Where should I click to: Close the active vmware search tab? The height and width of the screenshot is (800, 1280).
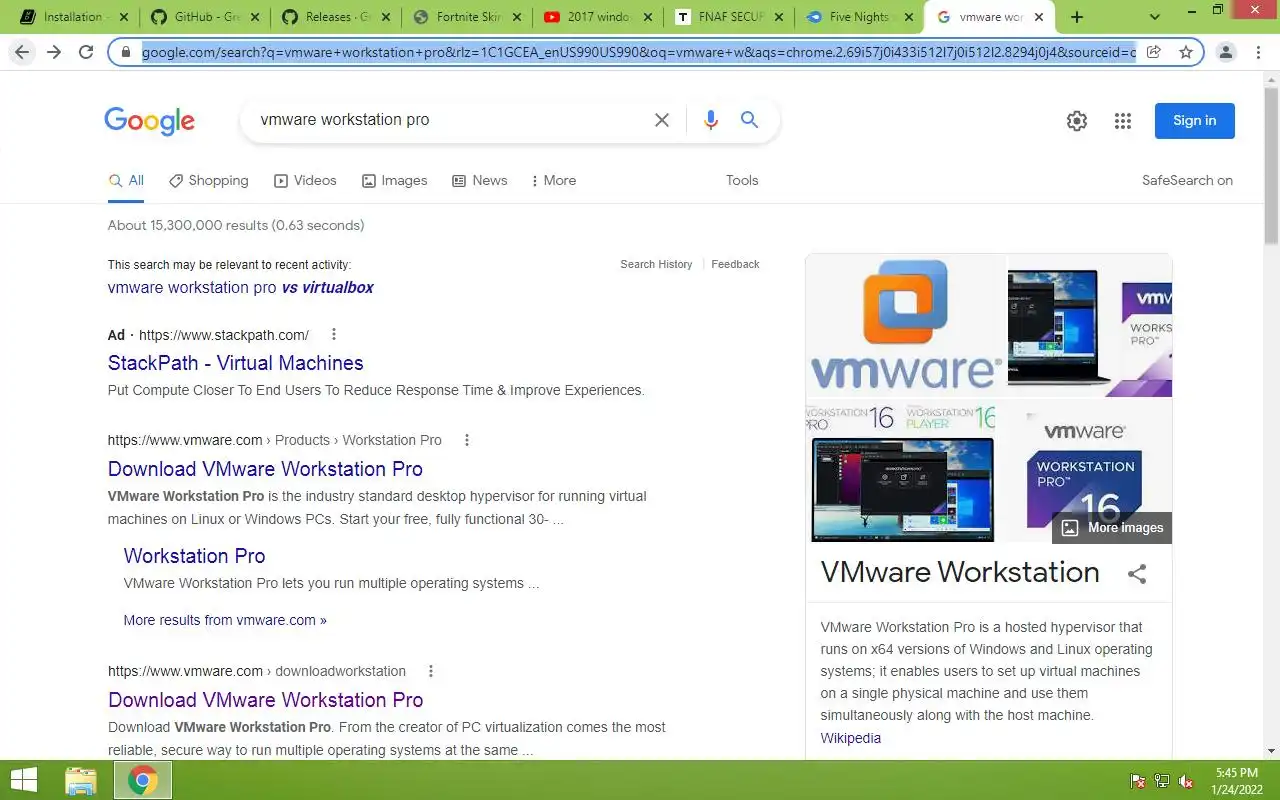[x=1039, y=17]
